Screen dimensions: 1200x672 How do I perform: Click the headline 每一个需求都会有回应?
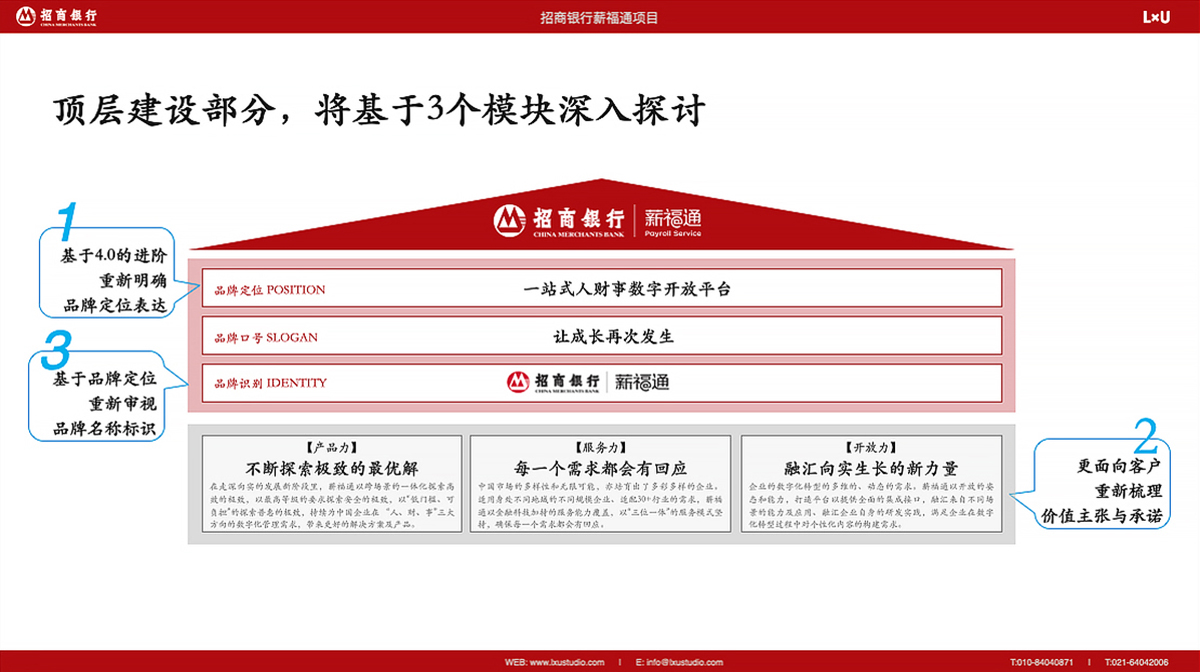[x=600, y=468]
